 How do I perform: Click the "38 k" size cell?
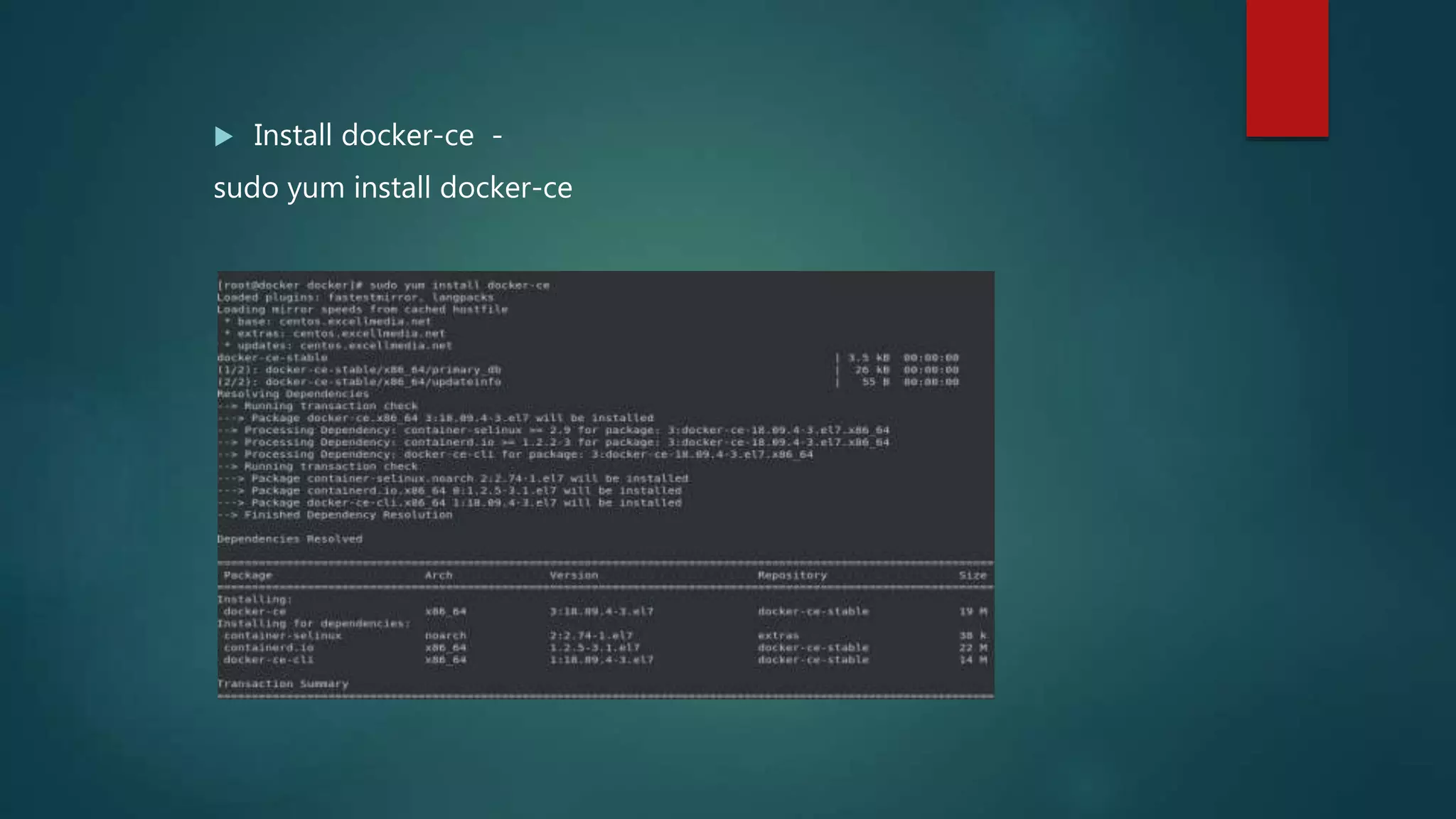coord(973,636)
